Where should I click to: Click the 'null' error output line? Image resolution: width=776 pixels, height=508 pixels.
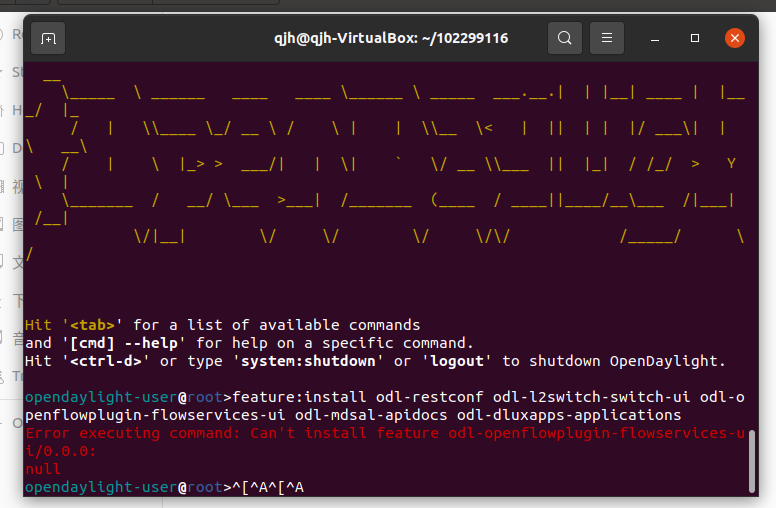(x=43, y=469)
